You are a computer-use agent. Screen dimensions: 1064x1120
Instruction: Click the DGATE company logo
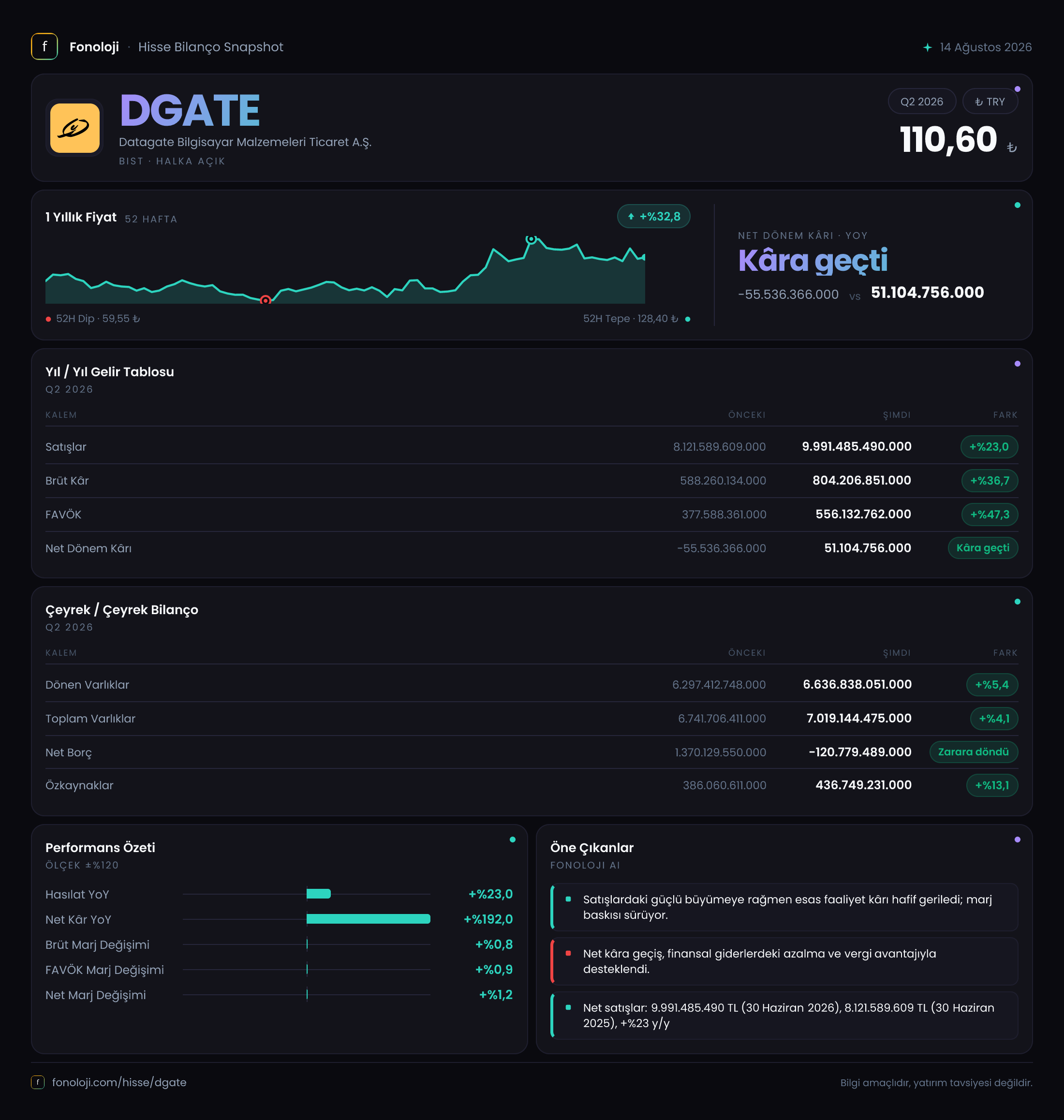click(x=75, y=128)
